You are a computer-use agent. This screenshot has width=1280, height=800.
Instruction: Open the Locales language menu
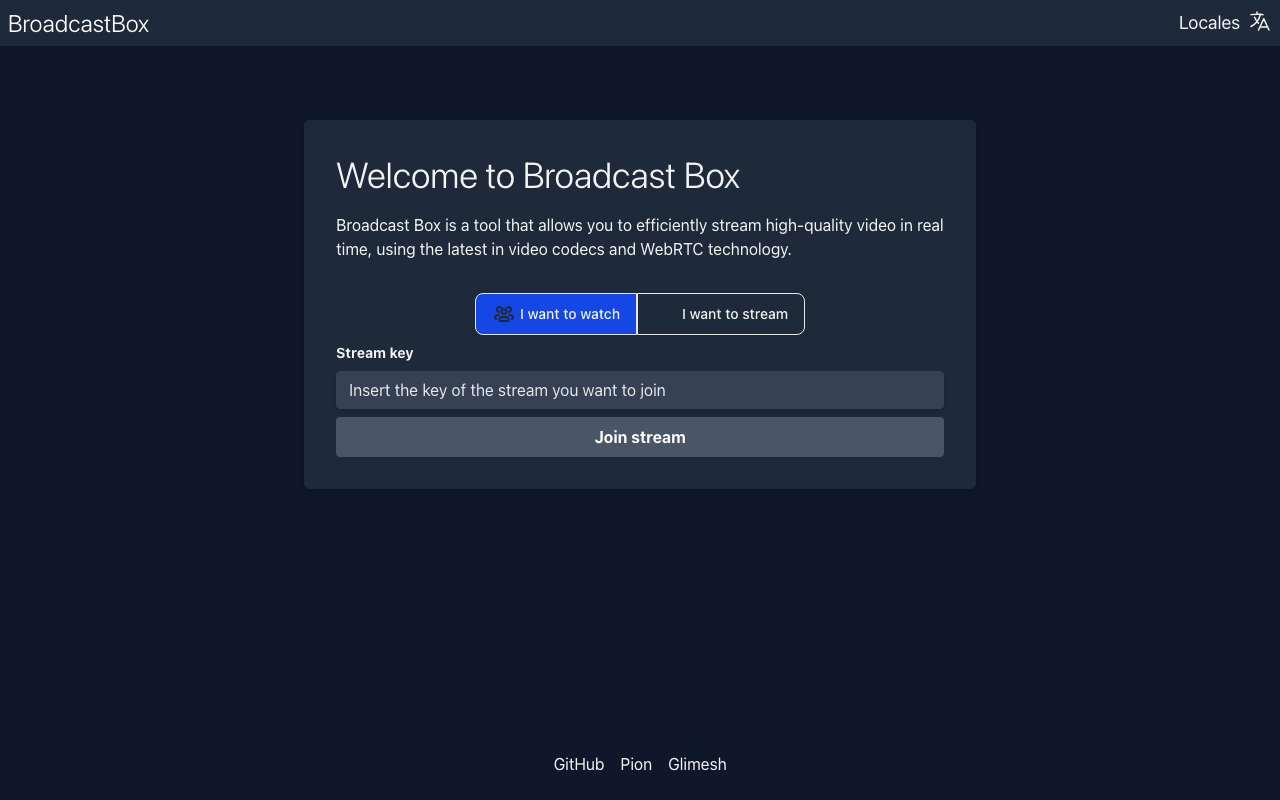[1224, 22]
